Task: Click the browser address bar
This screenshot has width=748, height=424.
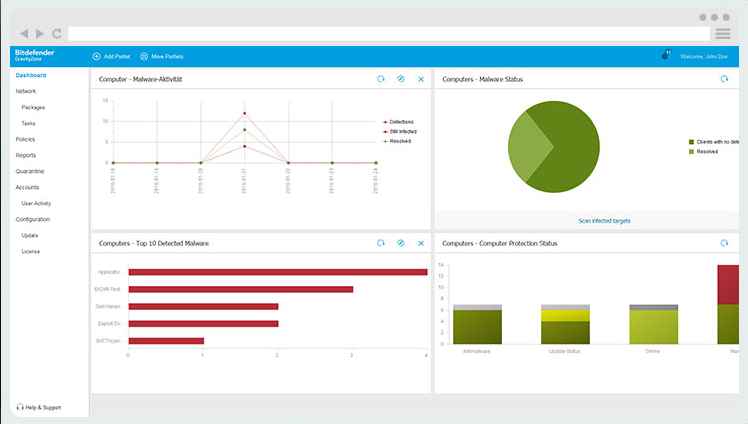Action: (x=389, y=33)
